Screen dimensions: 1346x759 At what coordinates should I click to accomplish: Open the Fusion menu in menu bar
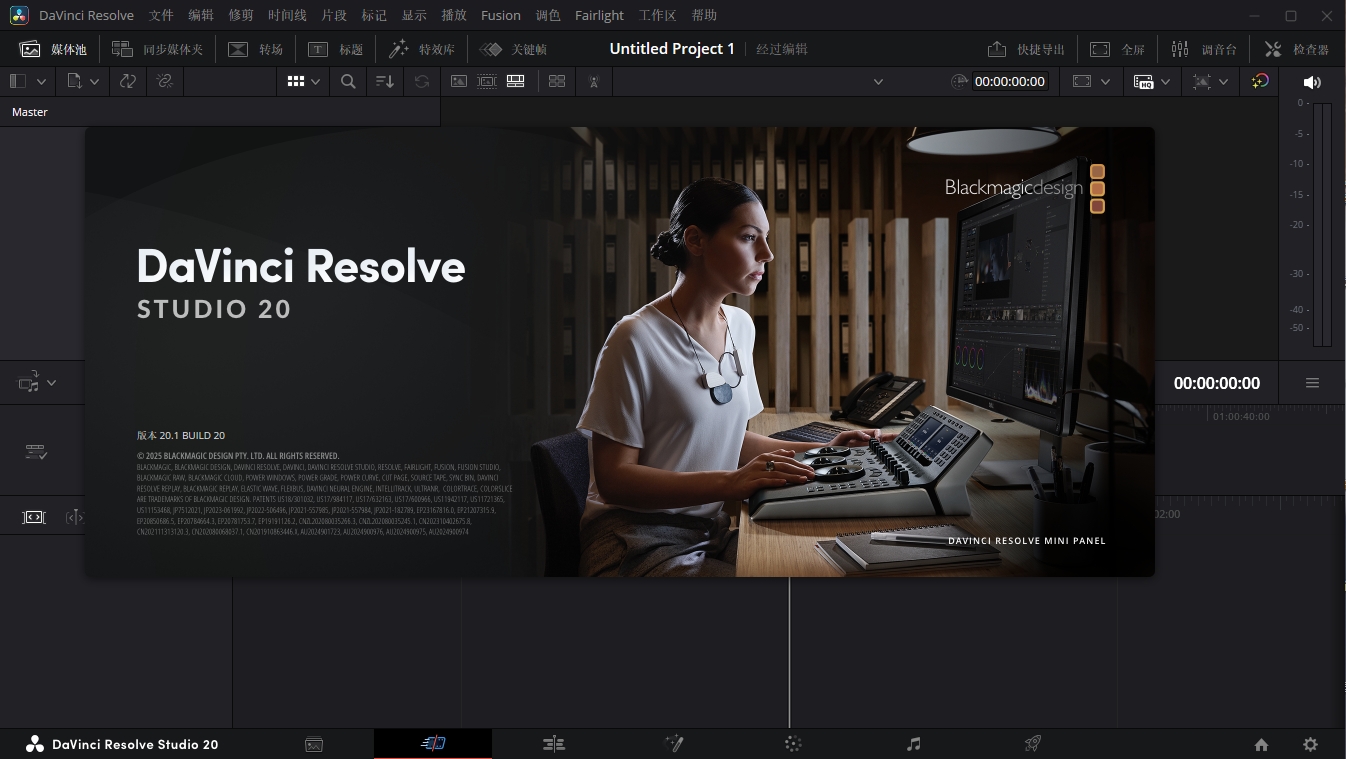500,16
